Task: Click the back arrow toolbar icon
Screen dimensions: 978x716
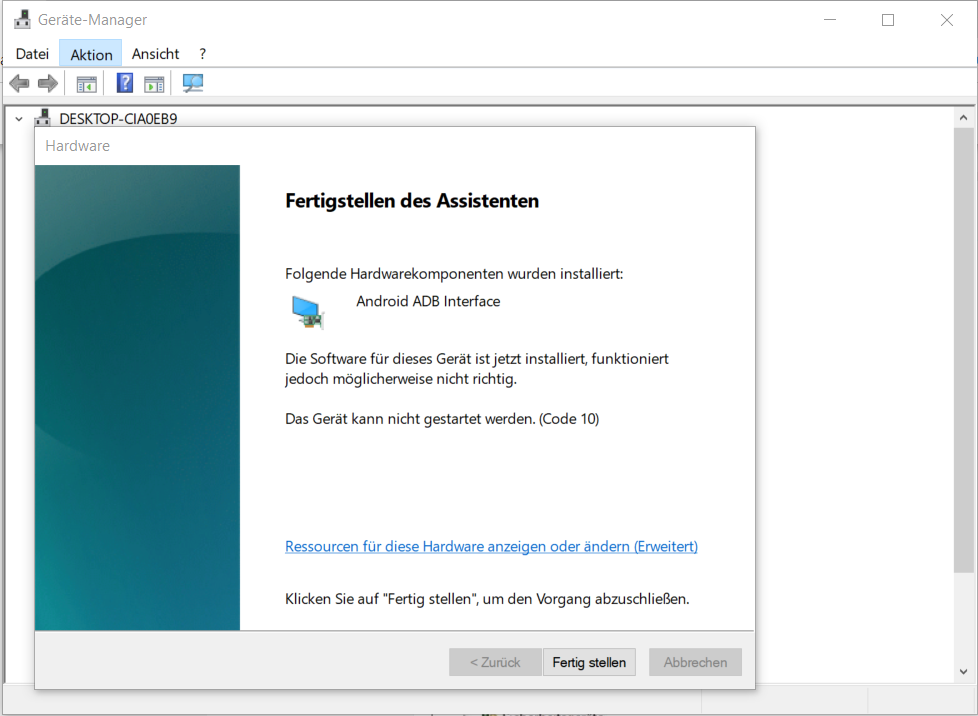Action: [x=19, y=83]
